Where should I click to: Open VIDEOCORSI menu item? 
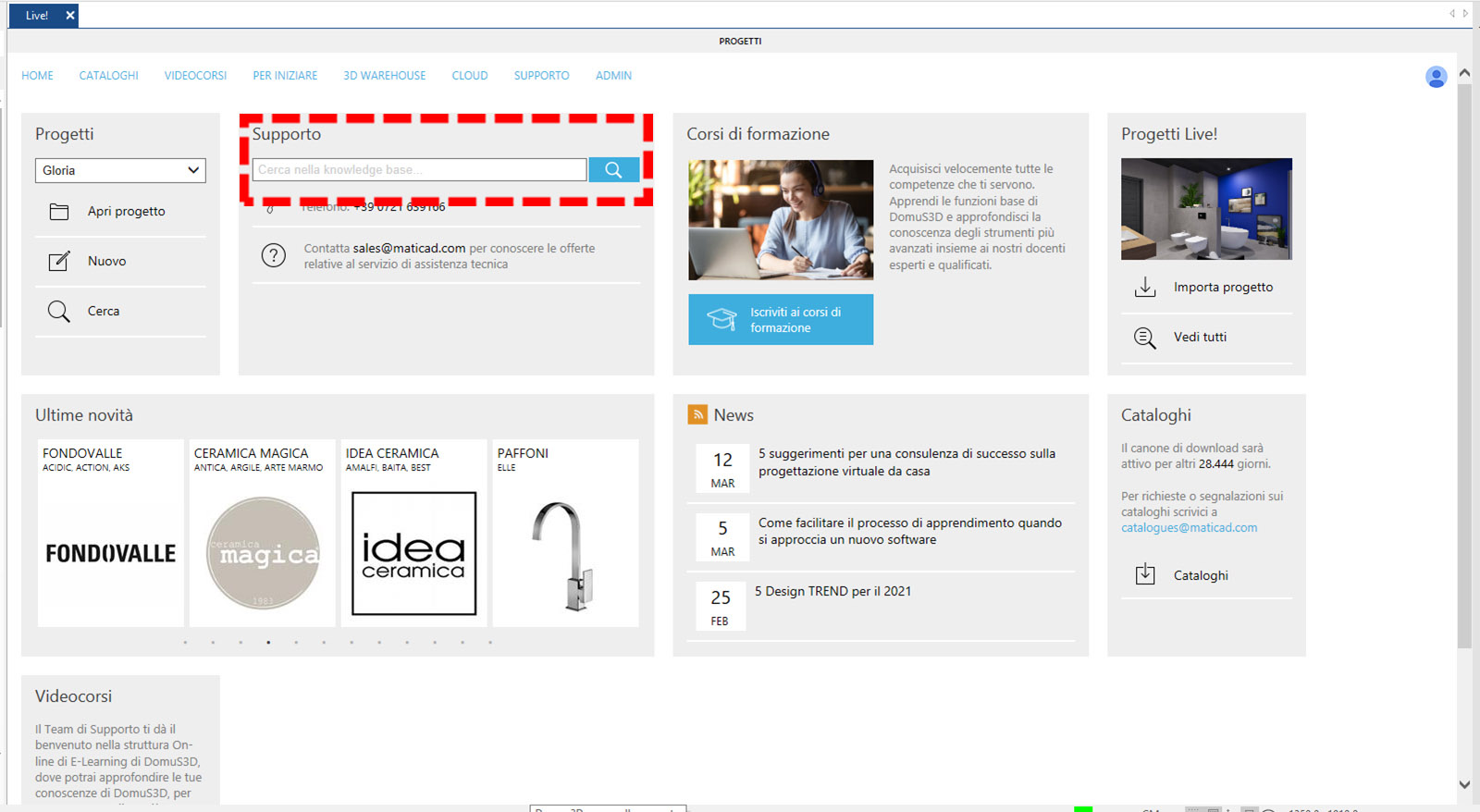coord(195,76)
